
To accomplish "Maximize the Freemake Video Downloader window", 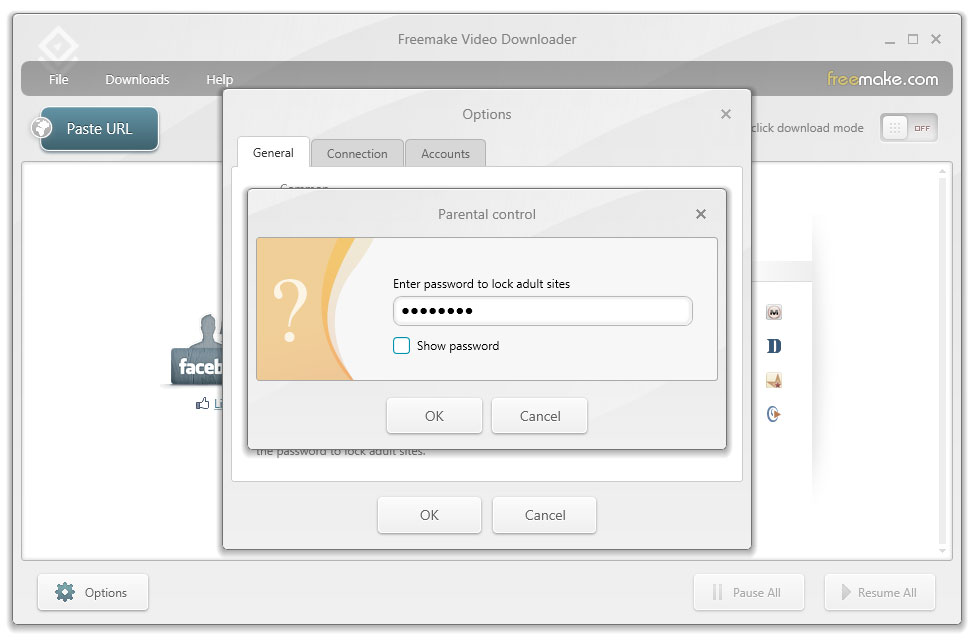I will [x=913, y=39].
